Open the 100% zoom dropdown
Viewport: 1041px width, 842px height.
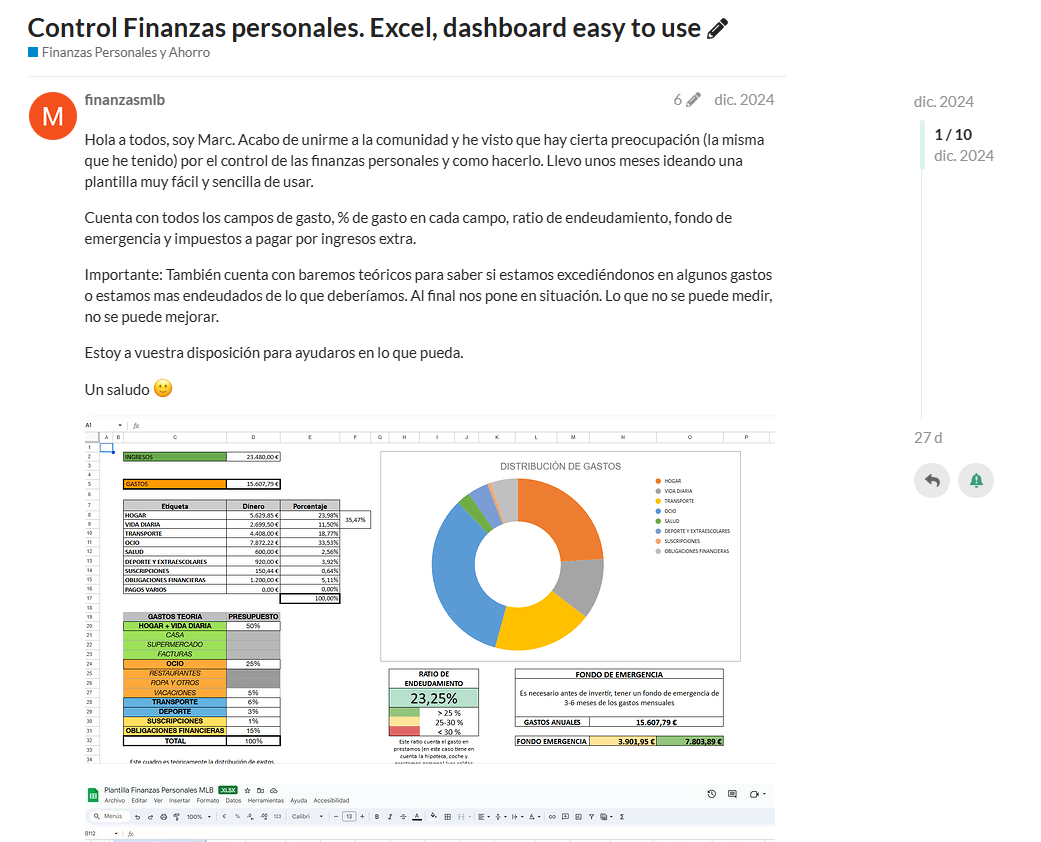(x=199, y=817)
